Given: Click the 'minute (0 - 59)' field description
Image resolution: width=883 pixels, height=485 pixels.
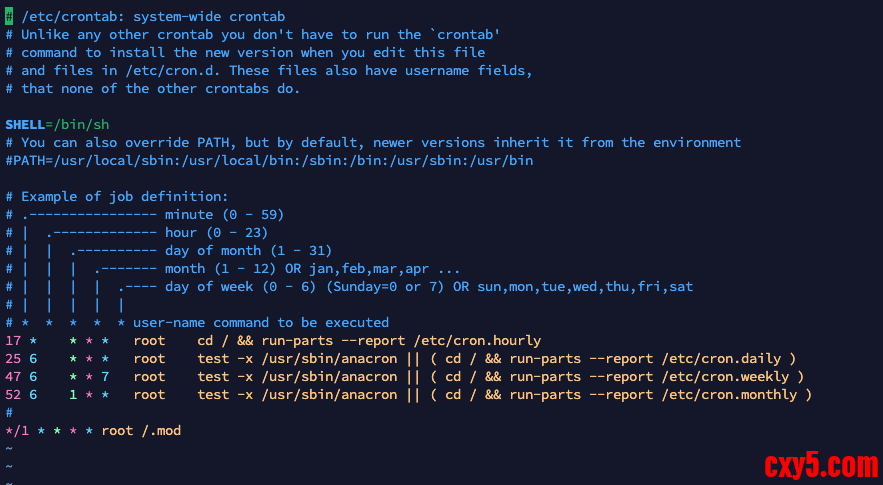Looking at the screenshot, I should 225,215.
